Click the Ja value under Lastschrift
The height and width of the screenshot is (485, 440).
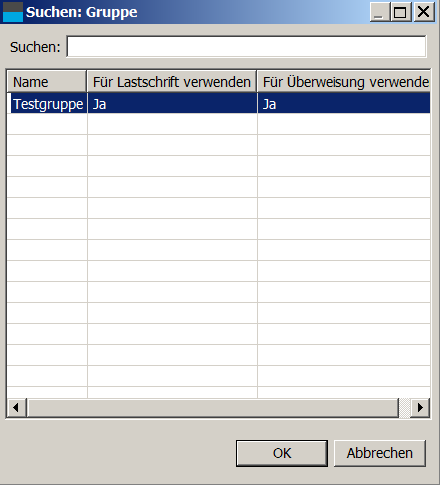pos(99,104)
